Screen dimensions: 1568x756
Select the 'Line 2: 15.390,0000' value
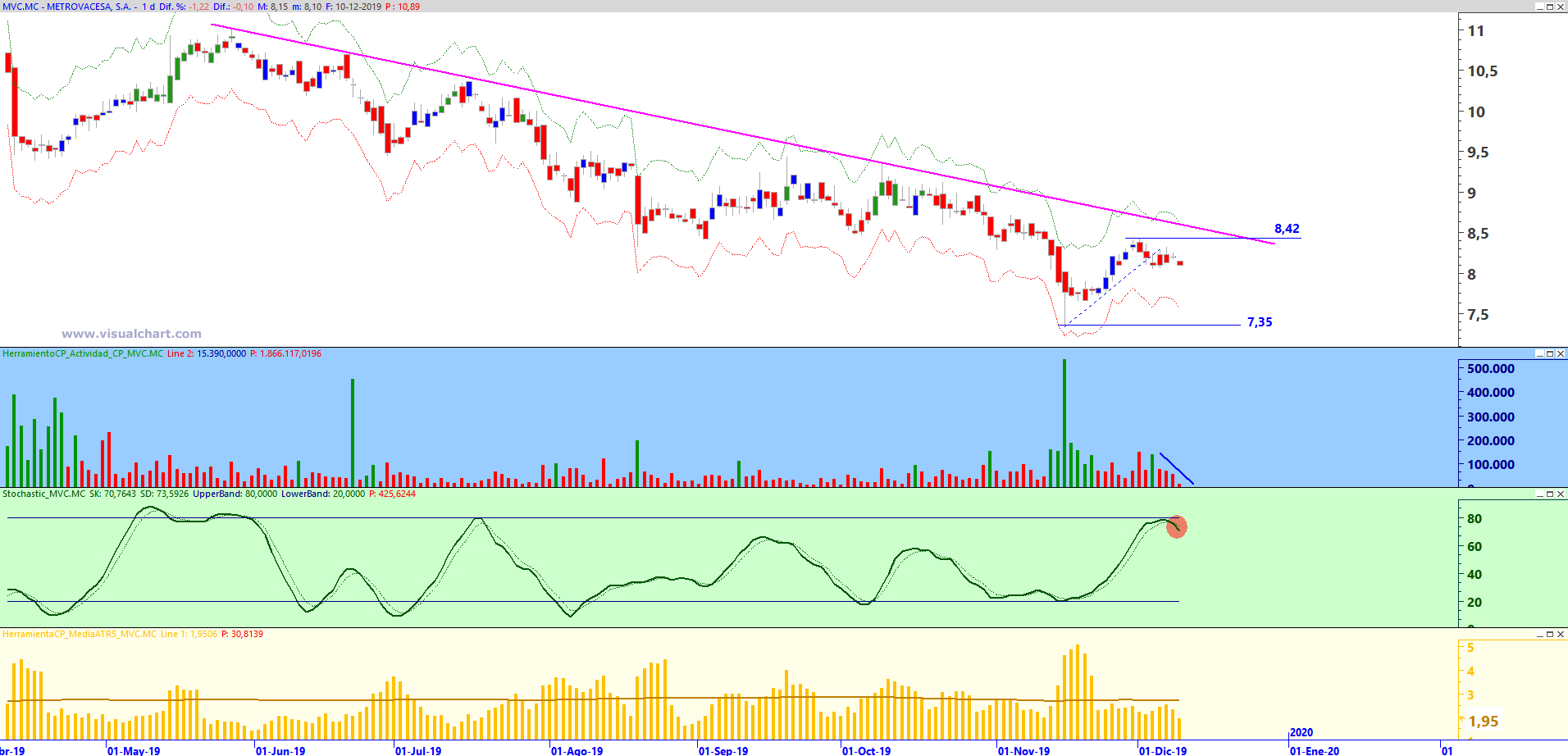(206, 353)
